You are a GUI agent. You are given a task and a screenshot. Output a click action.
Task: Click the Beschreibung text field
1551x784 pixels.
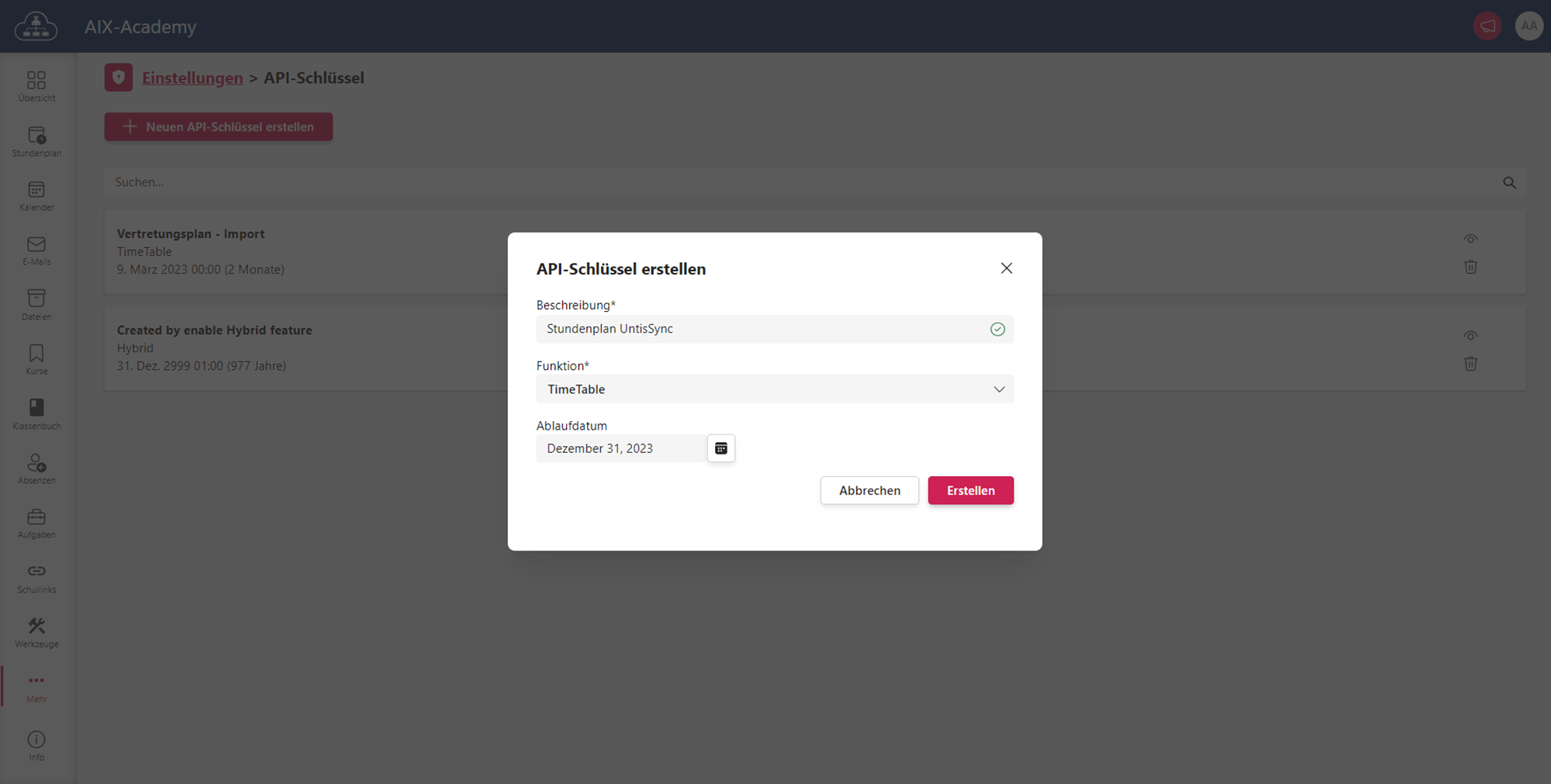pos(760,329)
